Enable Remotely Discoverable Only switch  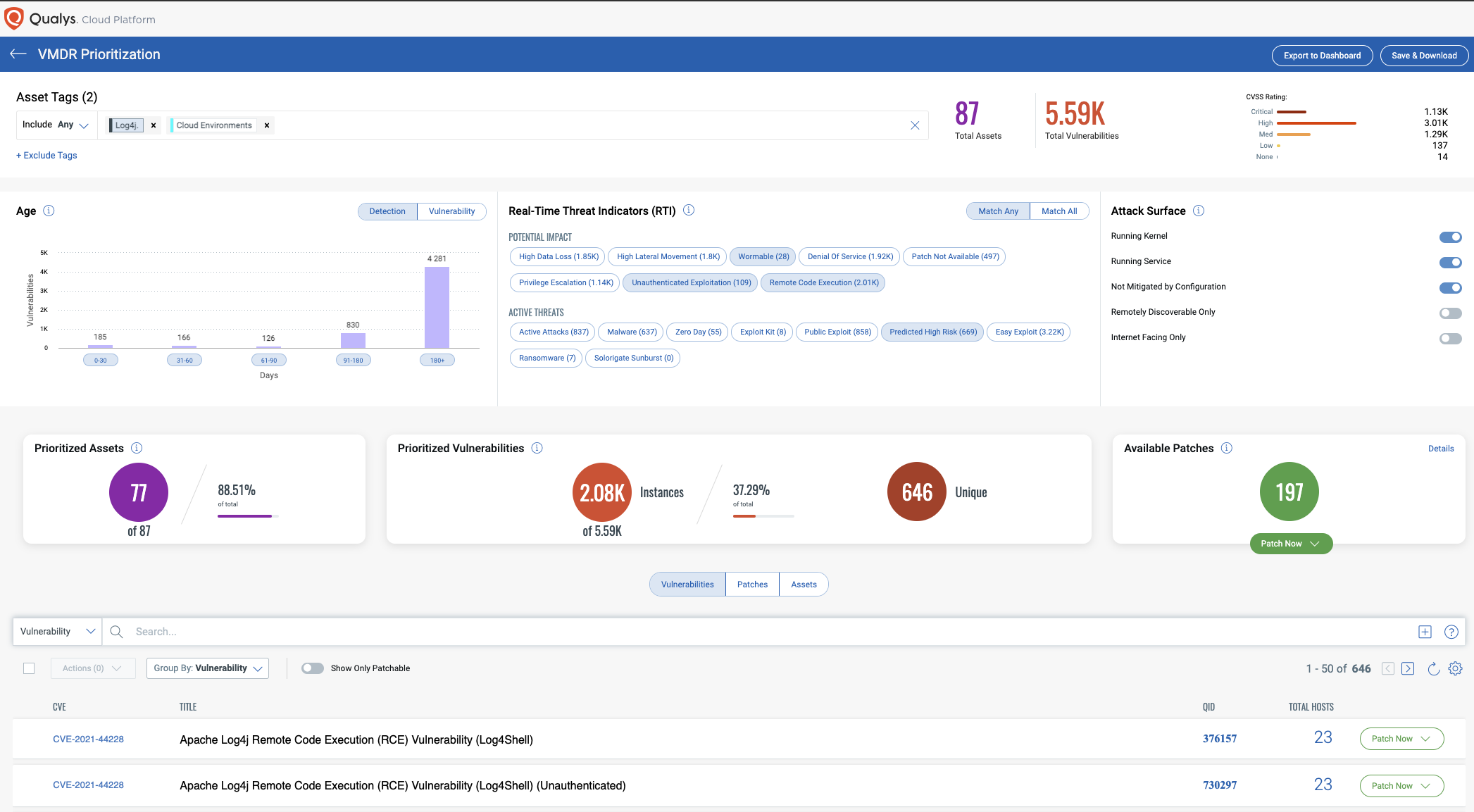coord(1451,313)
